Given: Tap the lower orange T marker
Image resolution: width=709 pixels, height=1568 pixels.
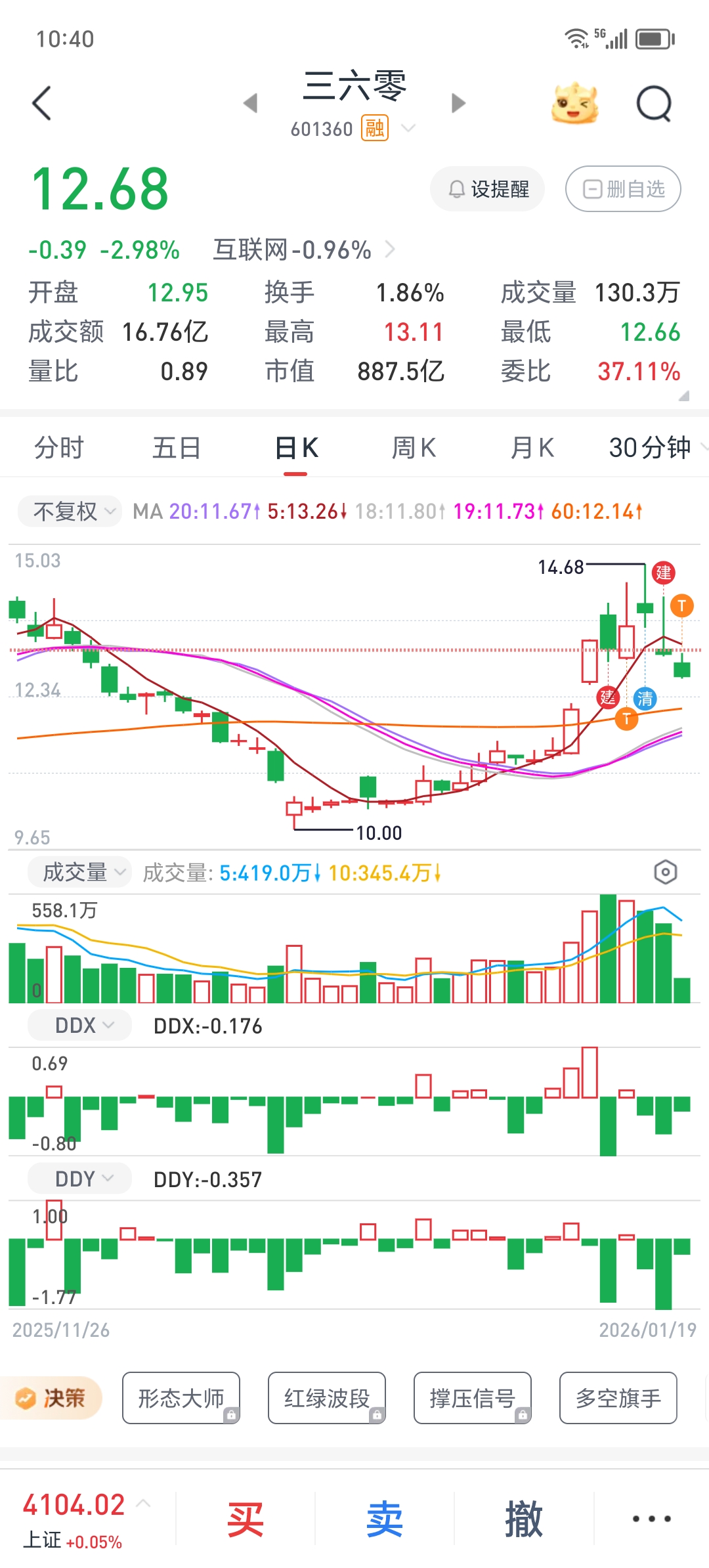Looking at the screenshot, I should 626,718.
